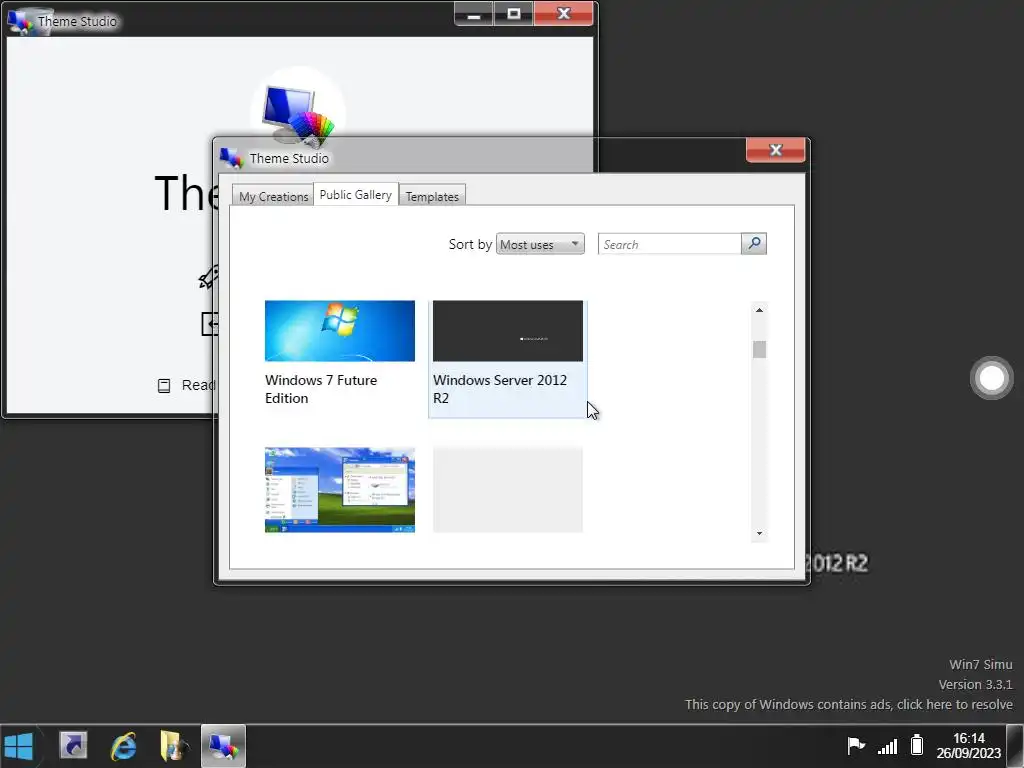Maximize the back Theme Studio window
1024x768 pixels.
(514, 14)
